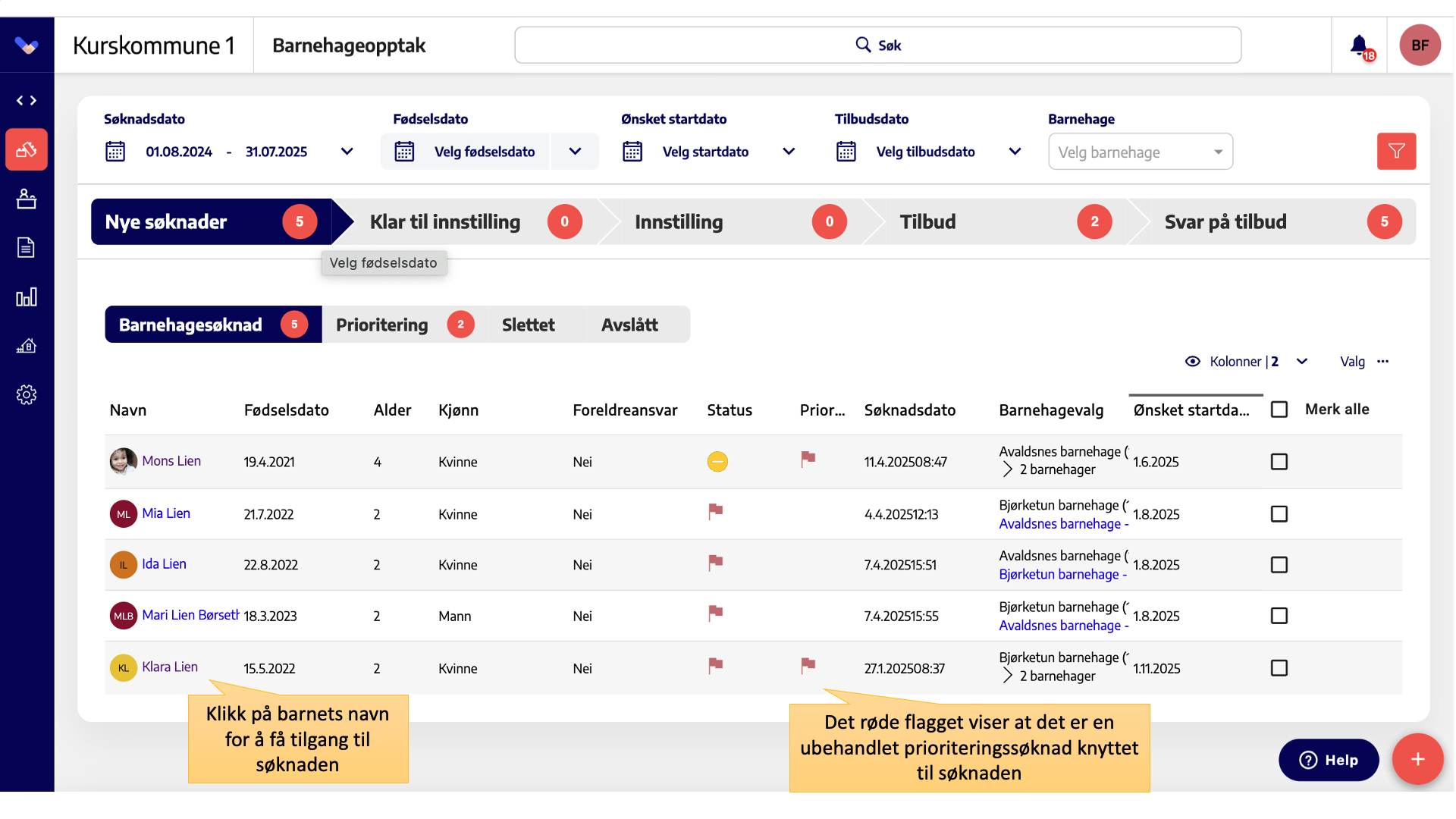Click status flag for Ida Lien
The image size is (1456, 819).
coord(715,562)
